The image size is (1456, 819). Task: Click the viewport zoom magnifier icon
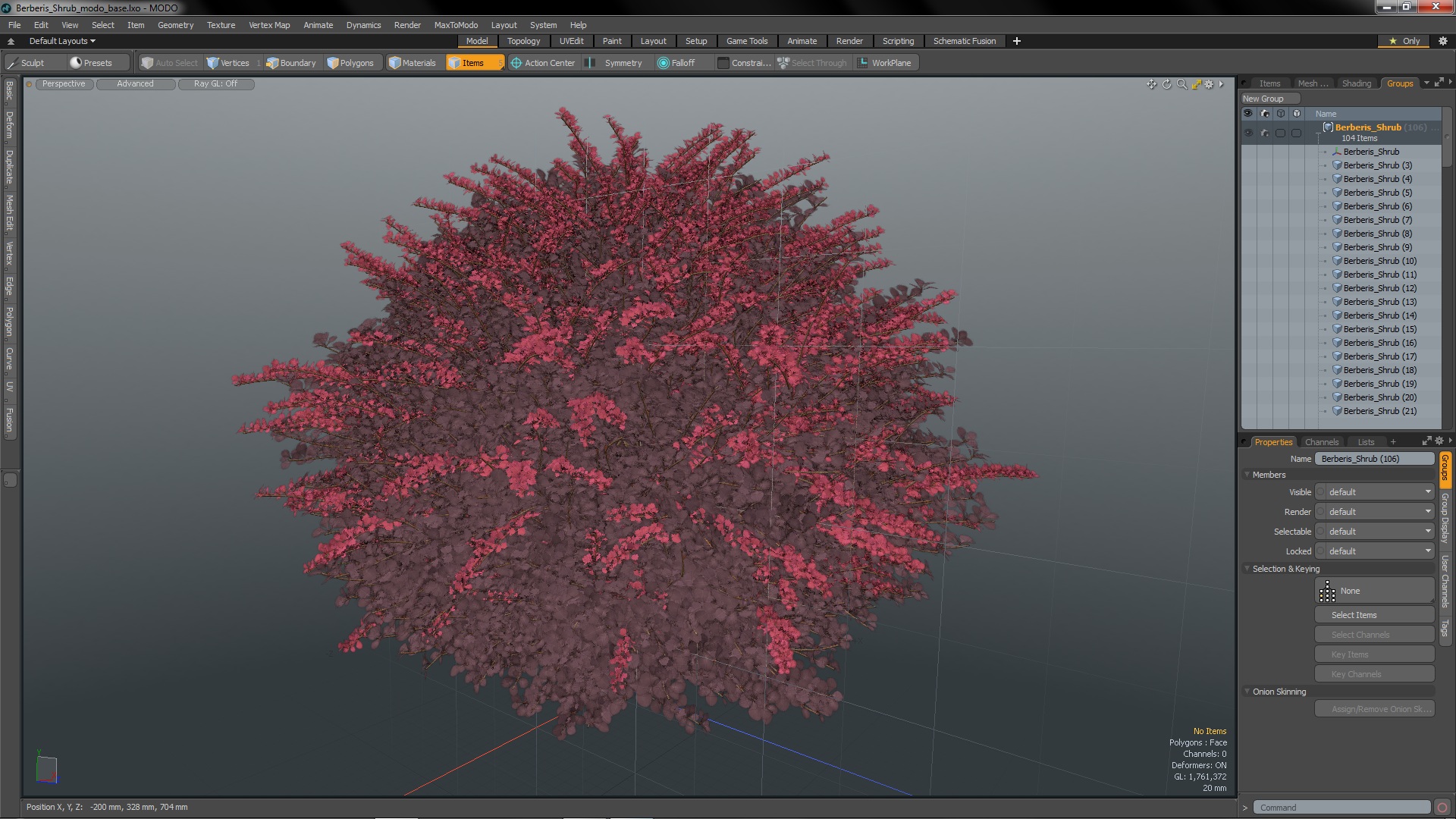[1181, 84]
